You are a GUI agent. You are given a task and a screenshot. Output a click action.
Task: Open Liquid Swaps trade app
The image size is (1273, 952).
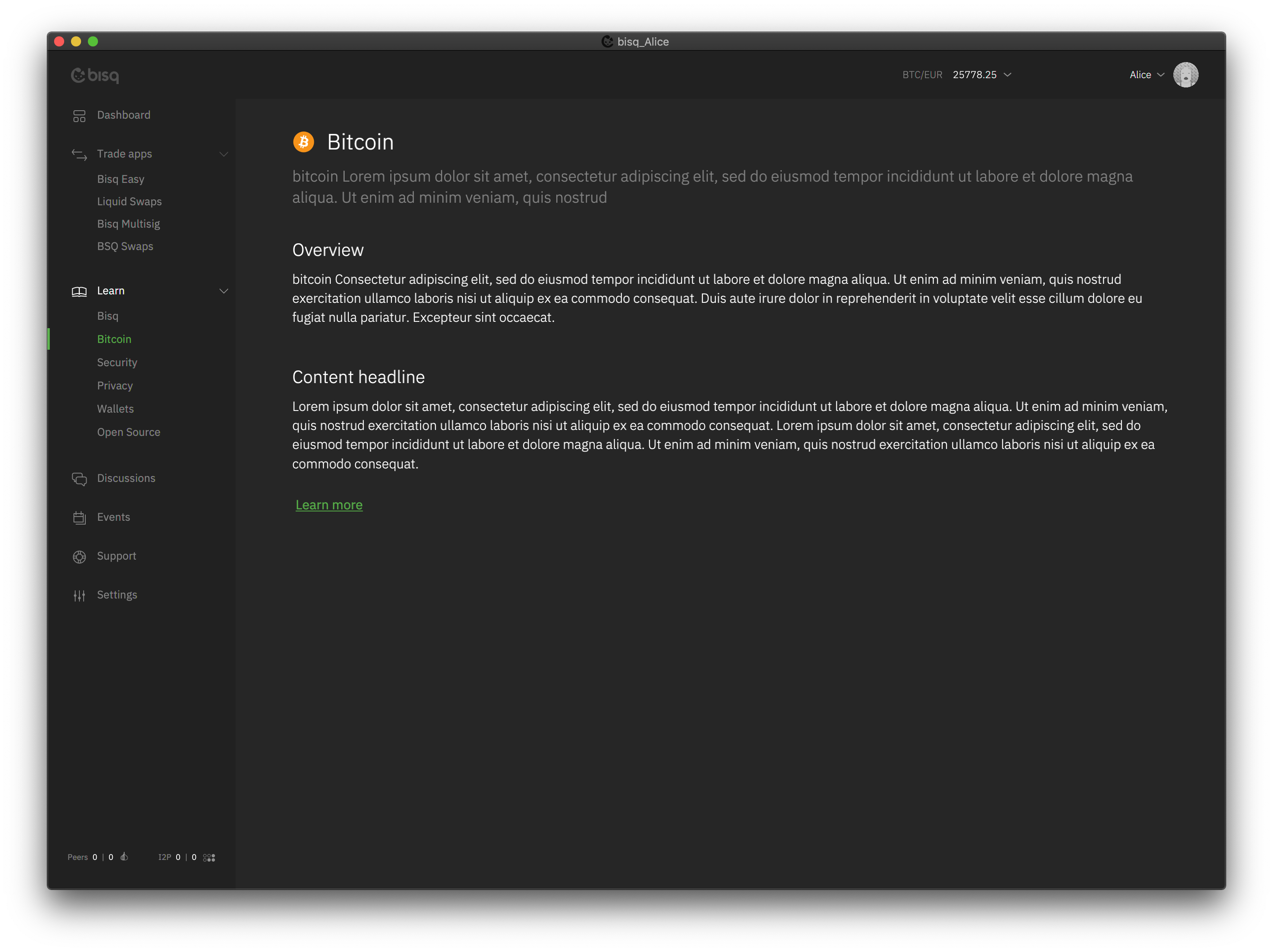[129, 201]
